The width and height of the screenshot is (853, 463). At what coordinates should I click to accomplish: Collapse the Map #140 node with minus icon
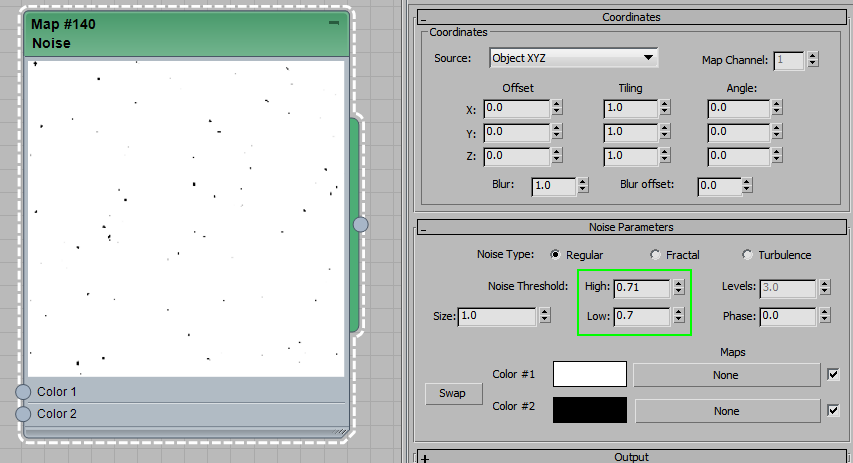click(334, 22)
